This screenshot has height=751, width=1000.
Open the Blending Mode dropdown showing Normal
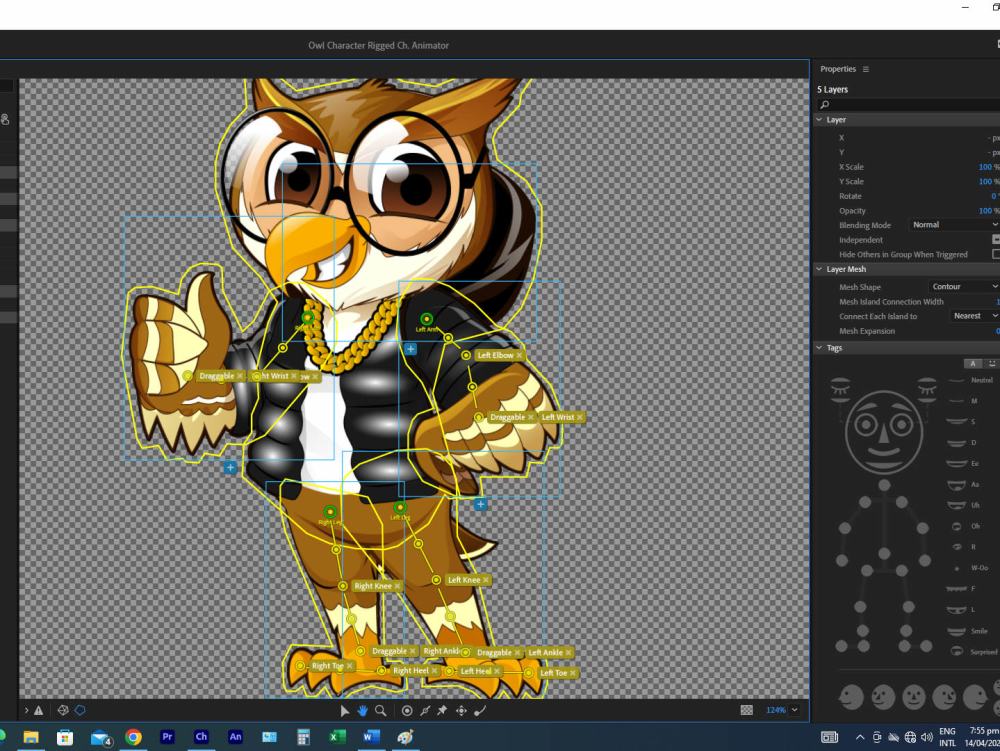(949, 224)
